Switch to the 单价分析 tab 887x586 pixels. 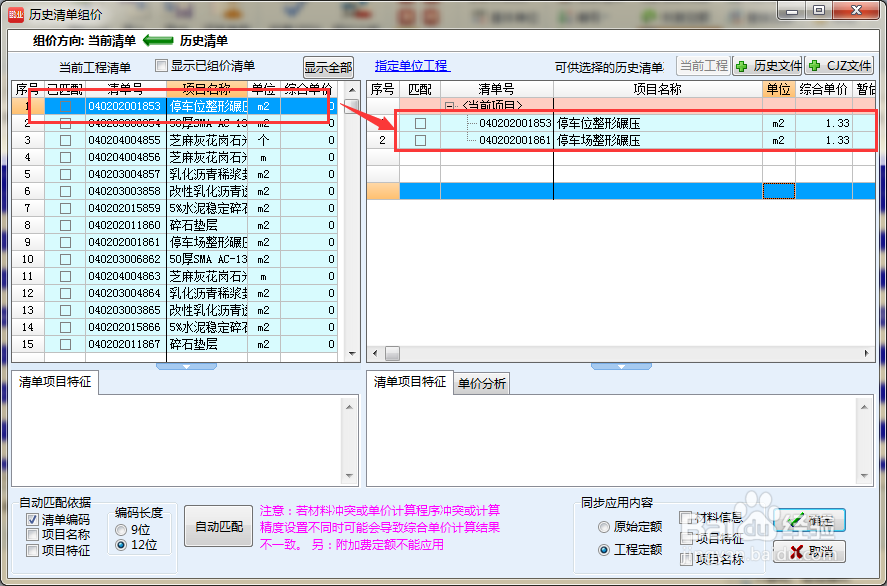tap(482, 385)
